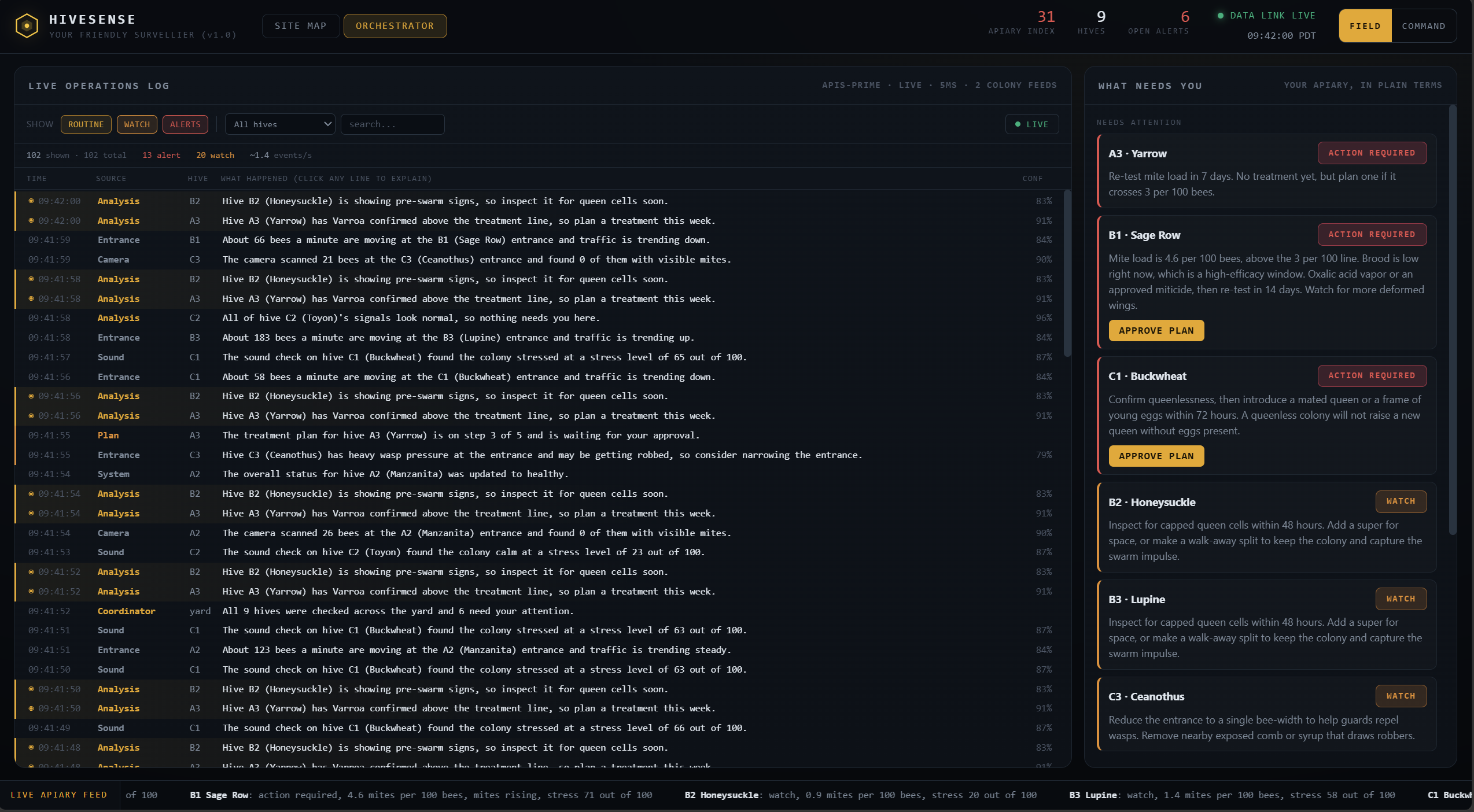This screenshot has width=1474, height=812.
Task: Click the 13 alert count
Action: 161,156
